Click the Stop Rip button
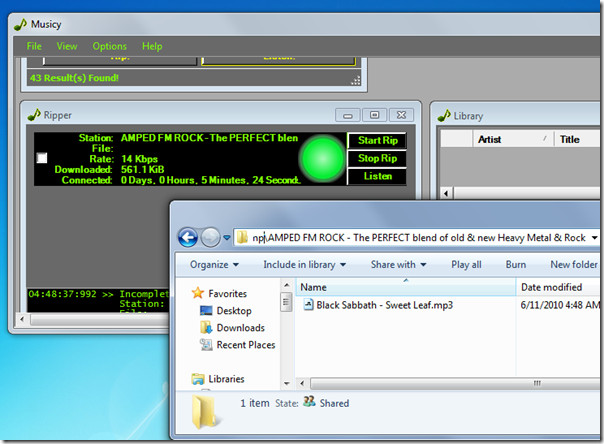This screenshot has height=444, width=604. point(377,158)
